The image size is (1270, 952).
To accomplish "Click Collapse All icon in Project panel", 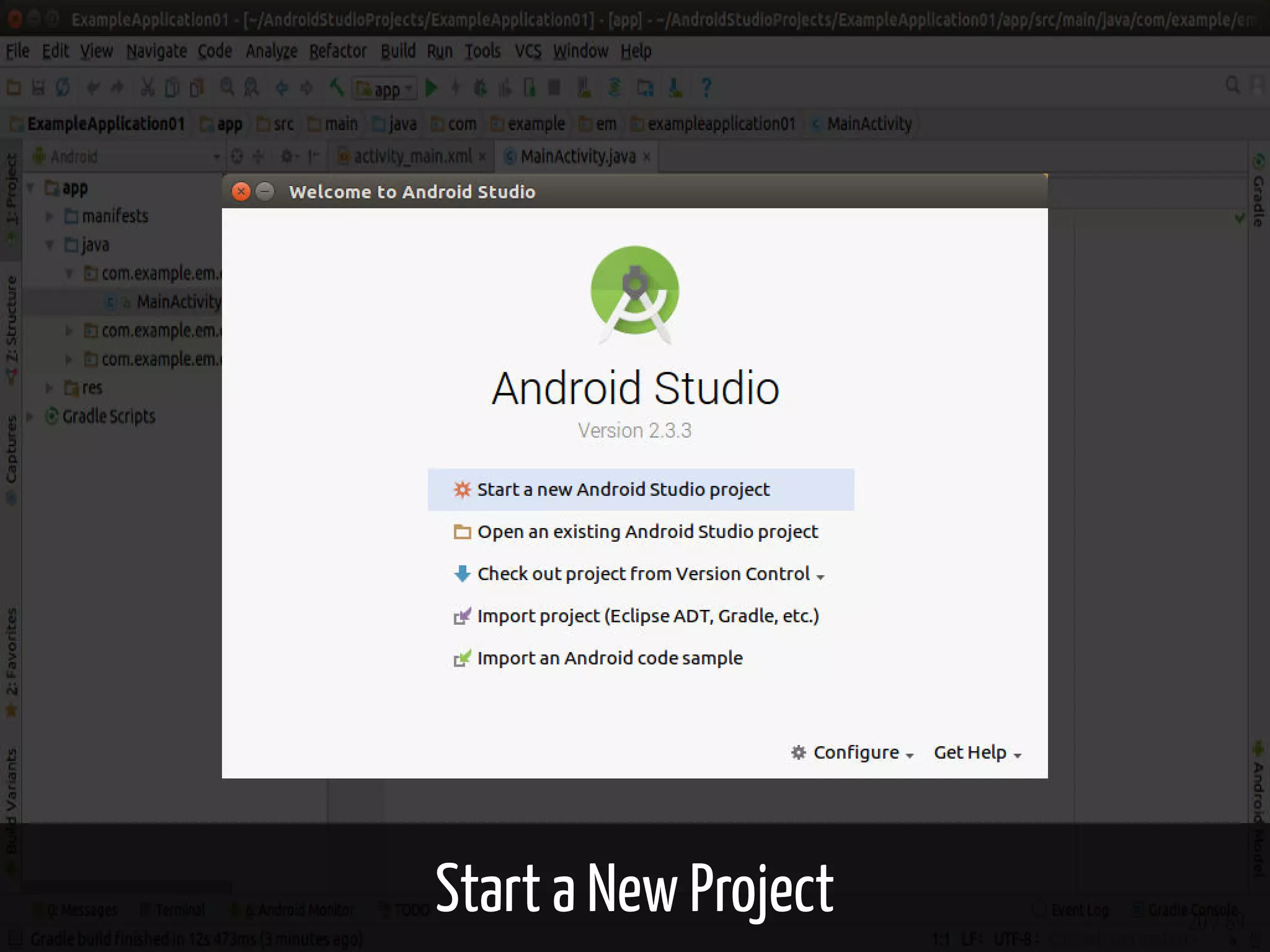I will [x=258, y=156].
